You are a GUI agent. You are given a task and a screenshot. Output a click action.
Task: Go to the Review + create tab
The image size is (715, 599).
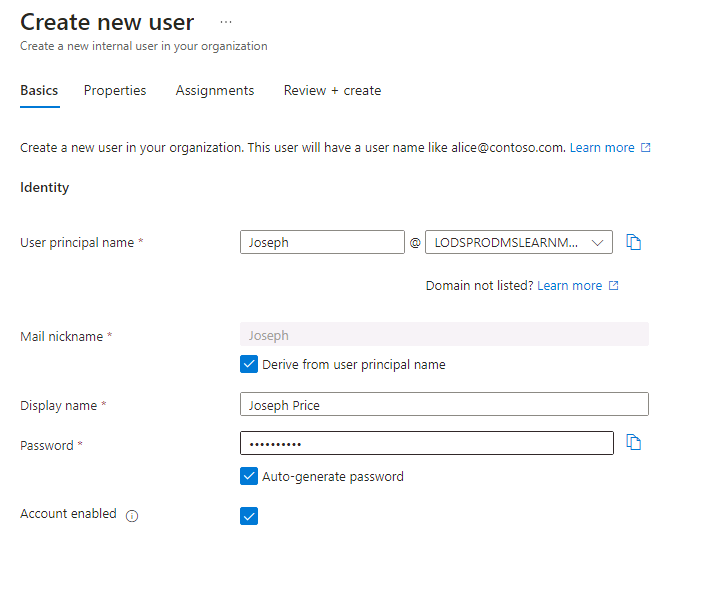coord(332,90)
